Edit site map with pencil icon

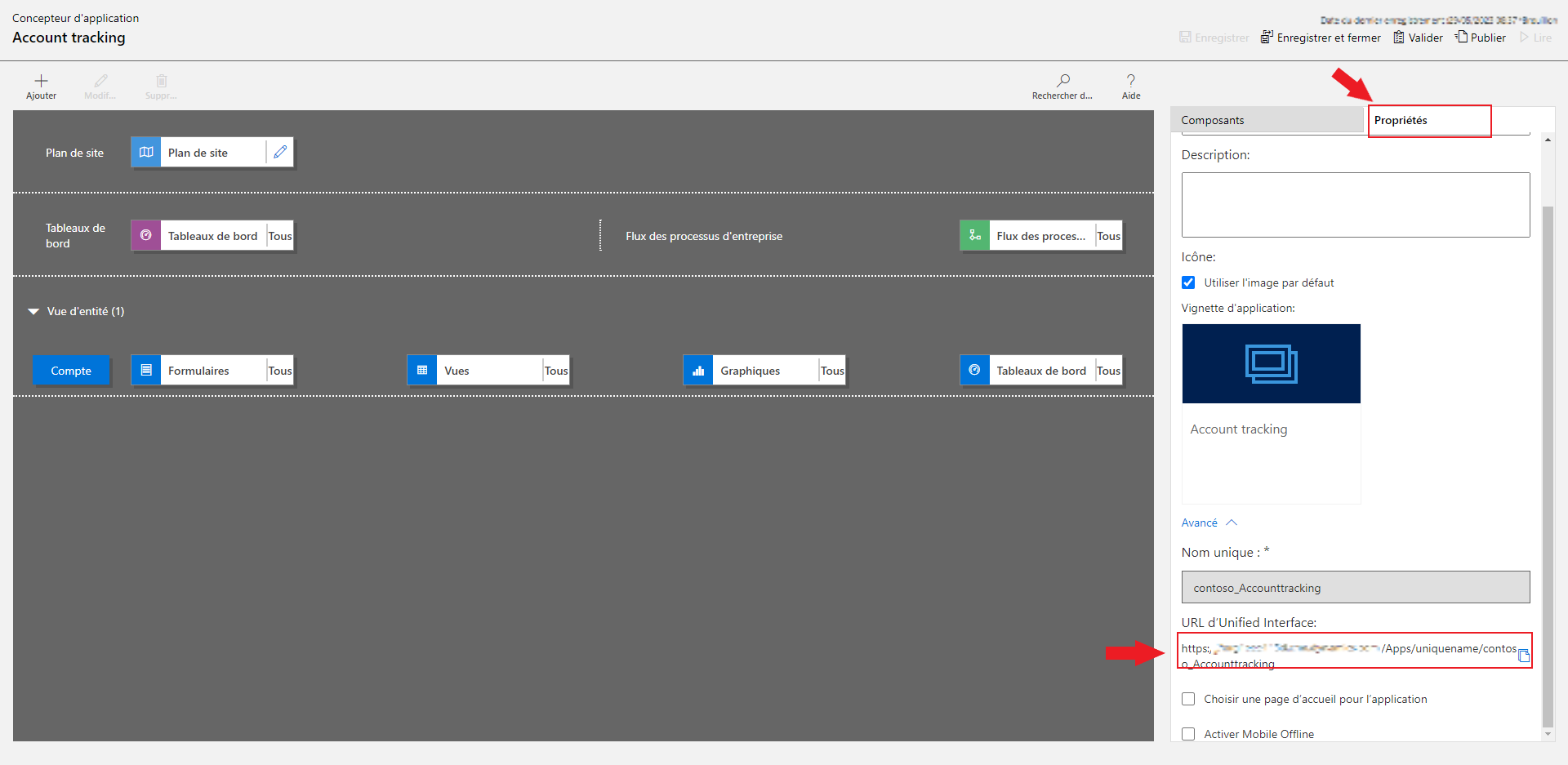(x=280, y=152)
